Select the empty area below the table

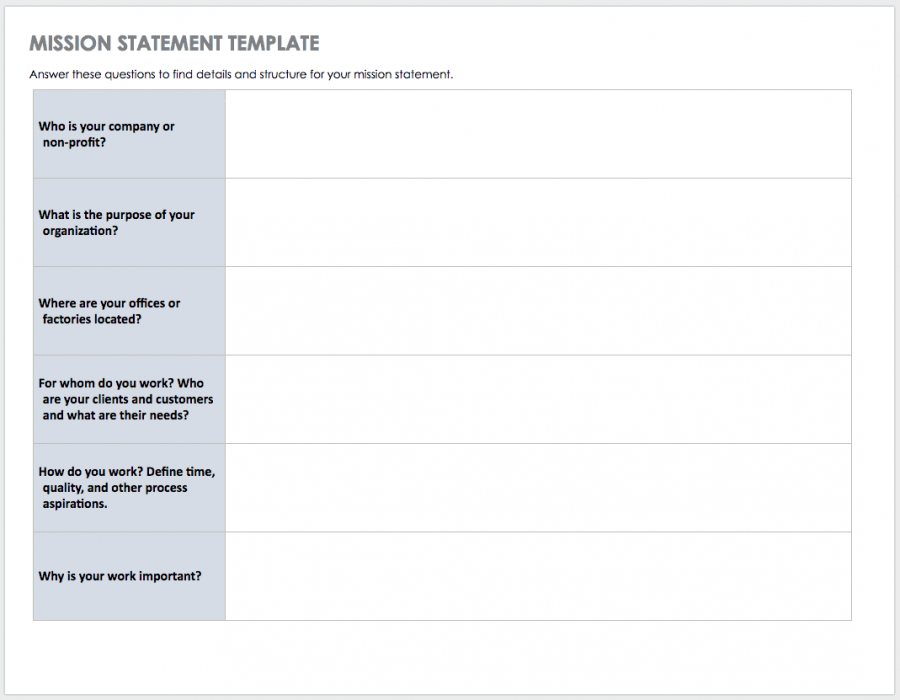(x=440, y=655)
